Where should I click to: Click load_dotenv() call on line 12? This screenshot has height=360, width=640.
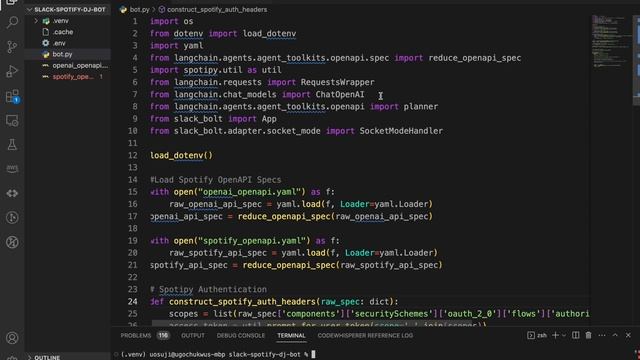pyautogui.click(x=181, y=155)
